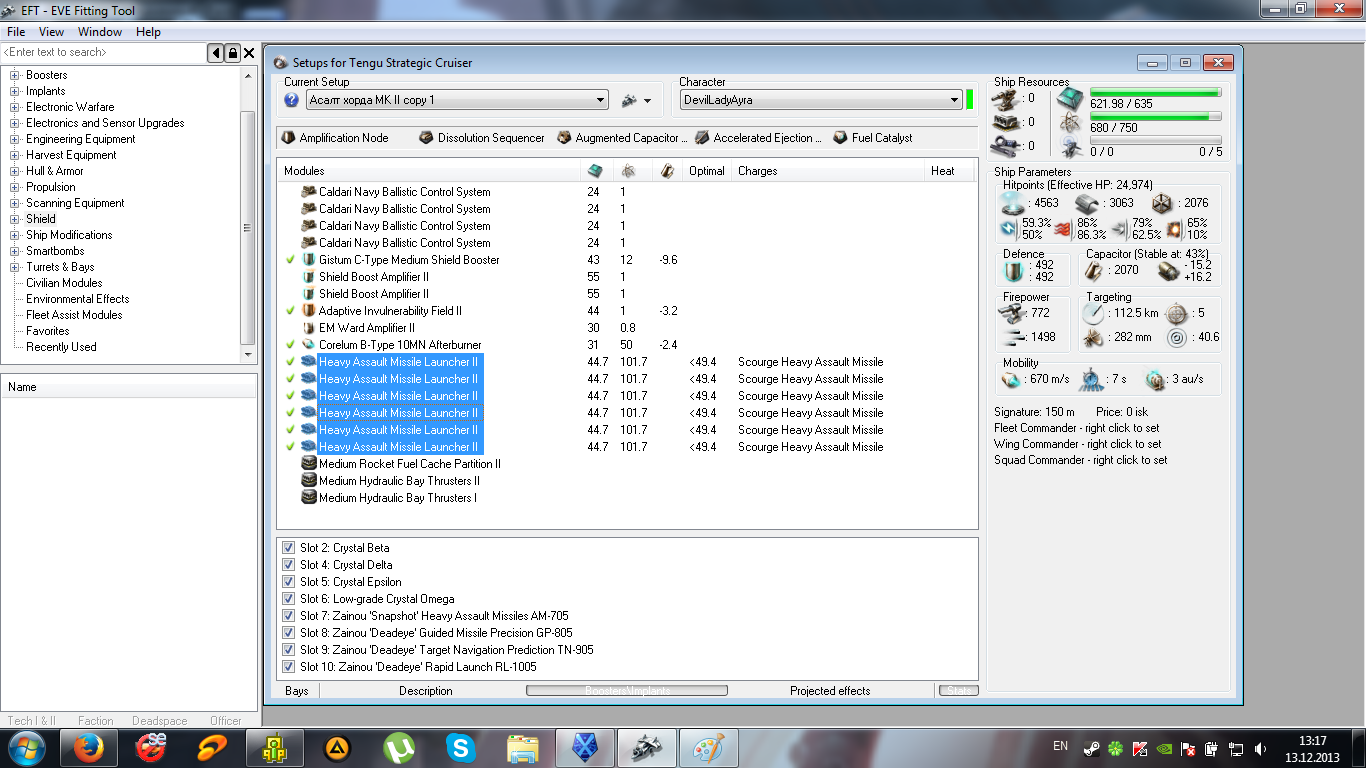Click the Corelum B-Type 10MN Afterburner icon
This screenshot has width=1366, height=768.
(x=309, y=345)
